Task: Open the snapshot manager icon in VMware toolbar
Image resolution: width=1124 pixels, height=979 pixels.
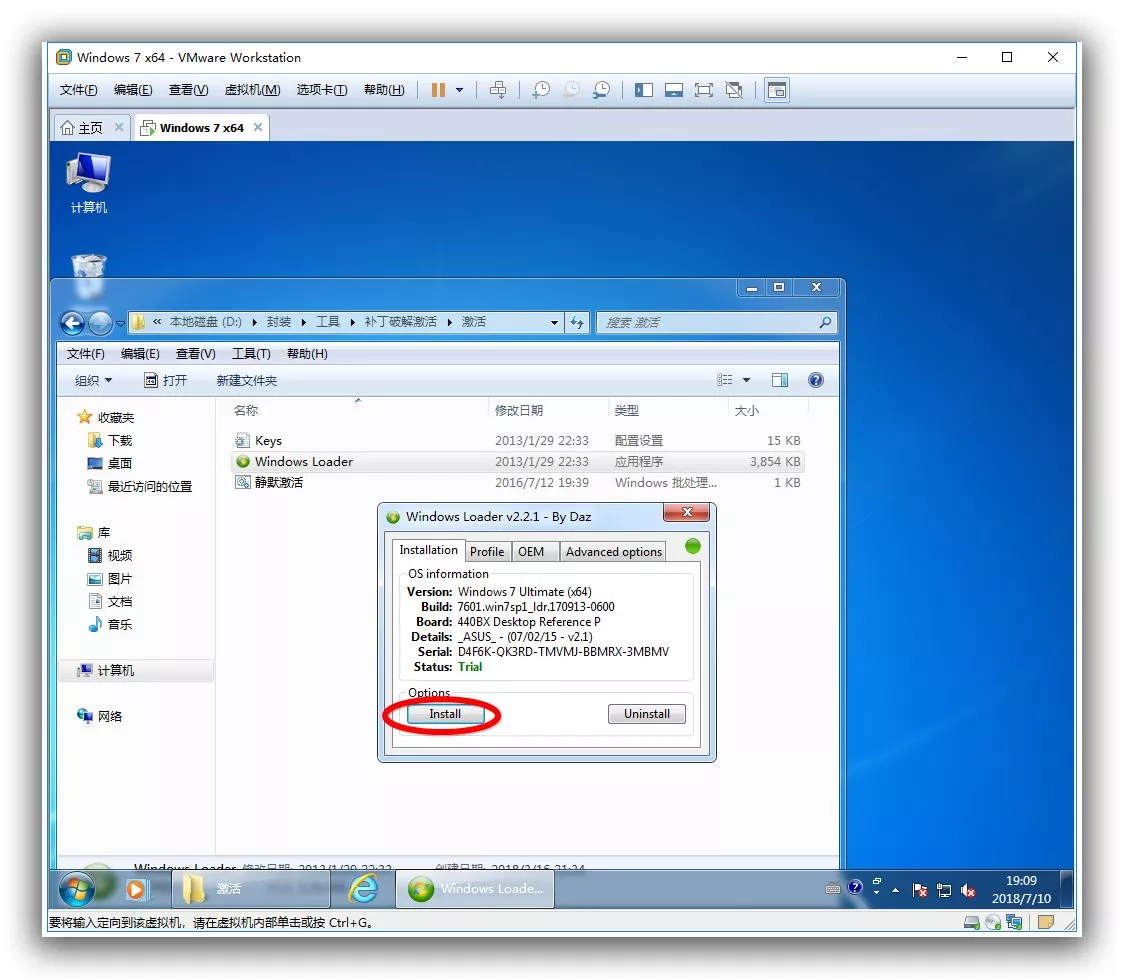Action: click(601, 90)
